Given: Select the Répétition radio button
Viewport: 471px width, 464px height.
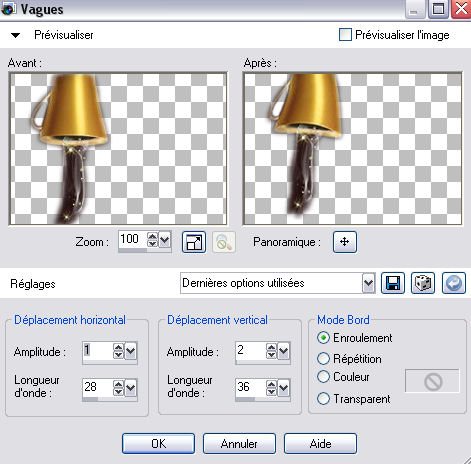Looking at the screenshot, I should tap(323, 359).
